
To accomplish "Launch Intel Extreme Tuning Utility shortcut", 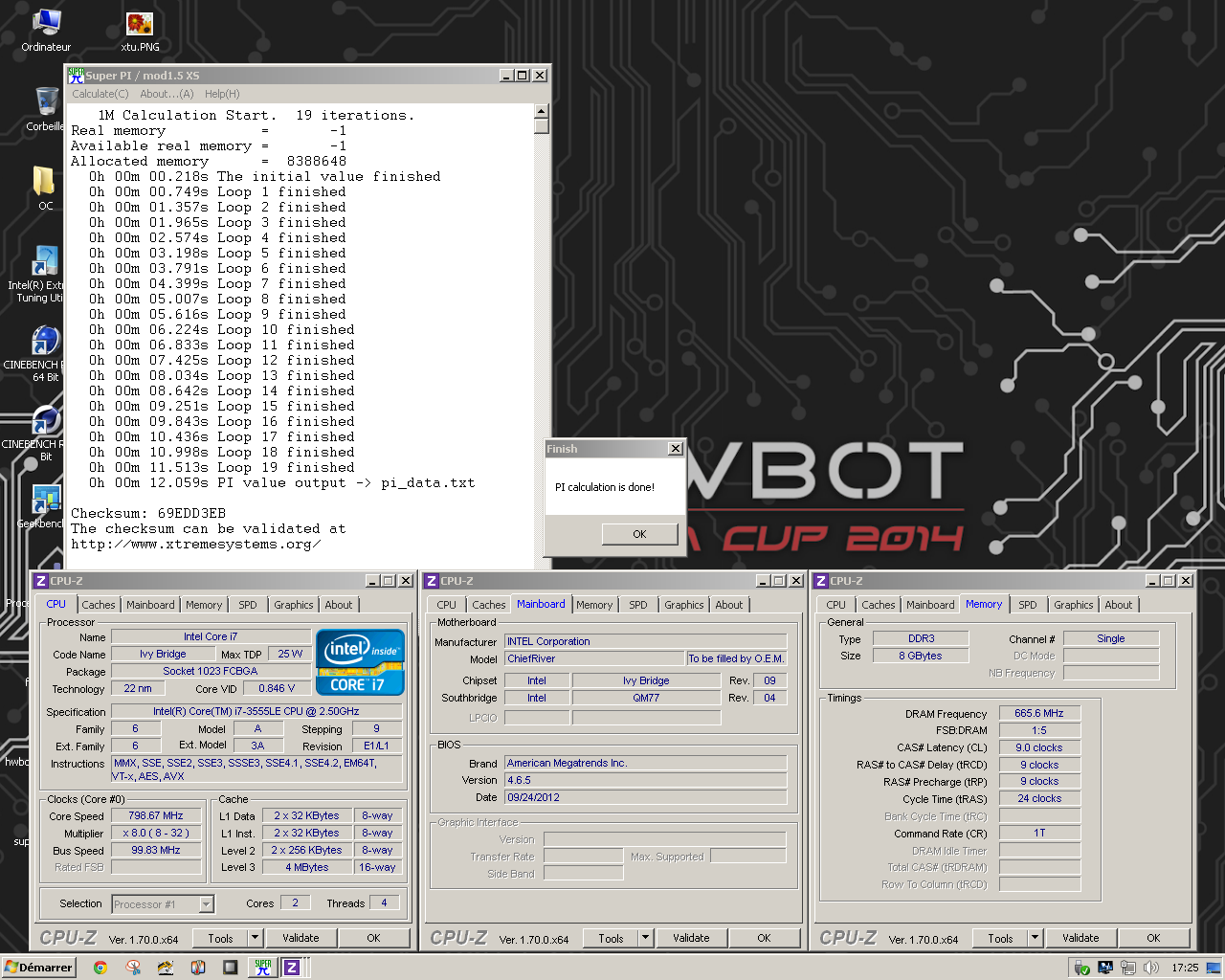I will pos(40,275).
